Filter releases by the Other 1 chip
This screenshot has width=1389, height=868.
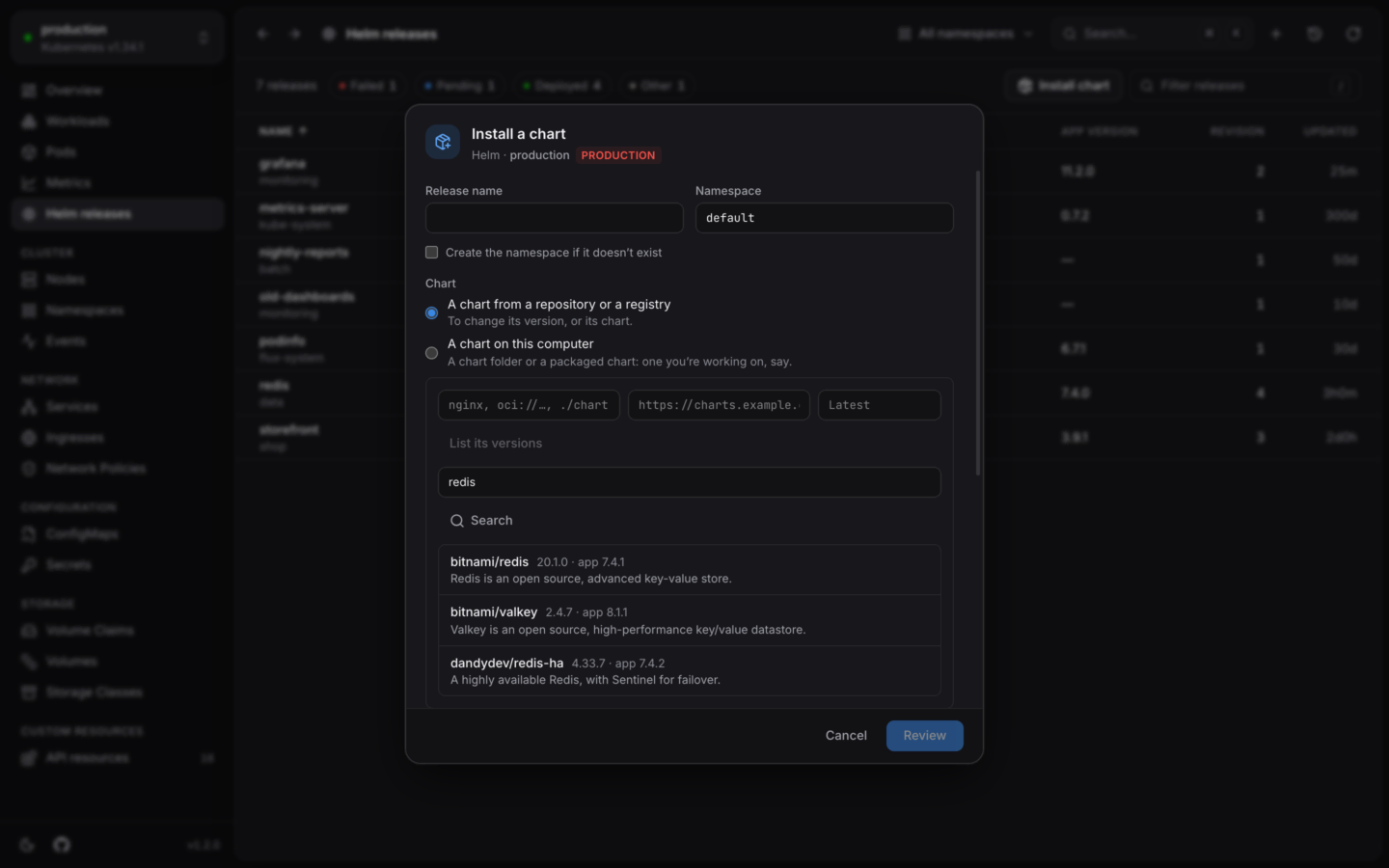(657, 86)
